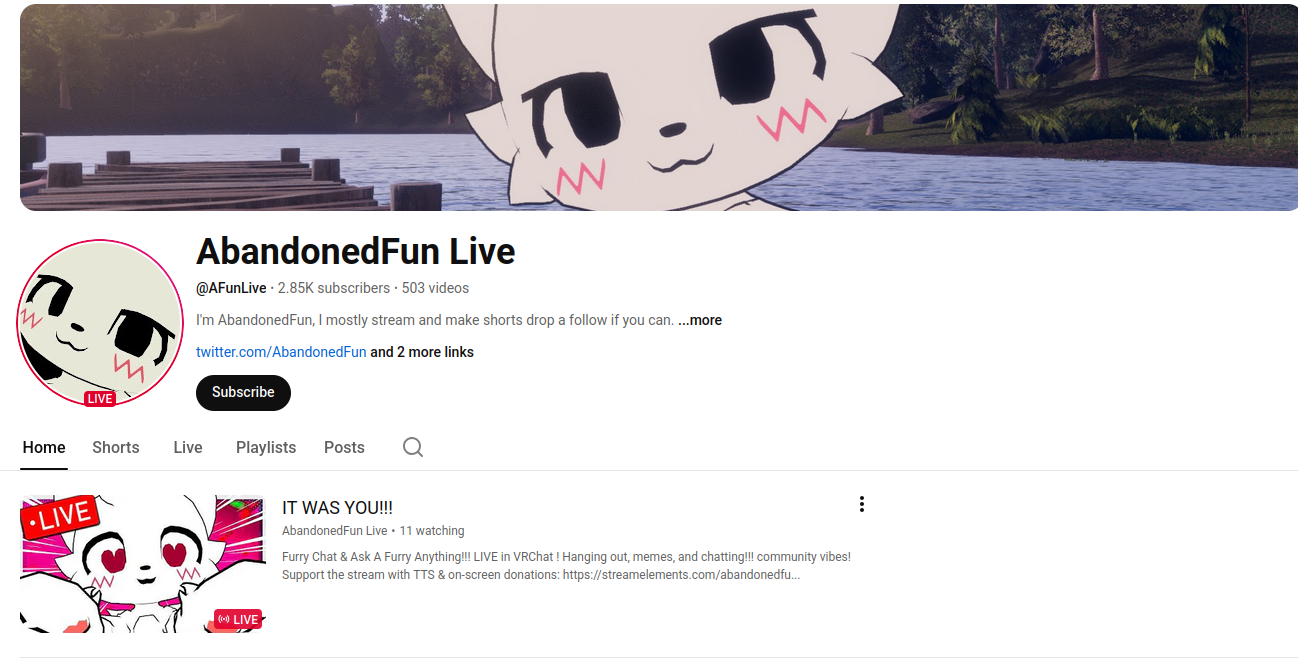Screen dimensions: 1298x661
Task: Click AbandonedFun Live name under video title
Action: [x=334, y=531]
